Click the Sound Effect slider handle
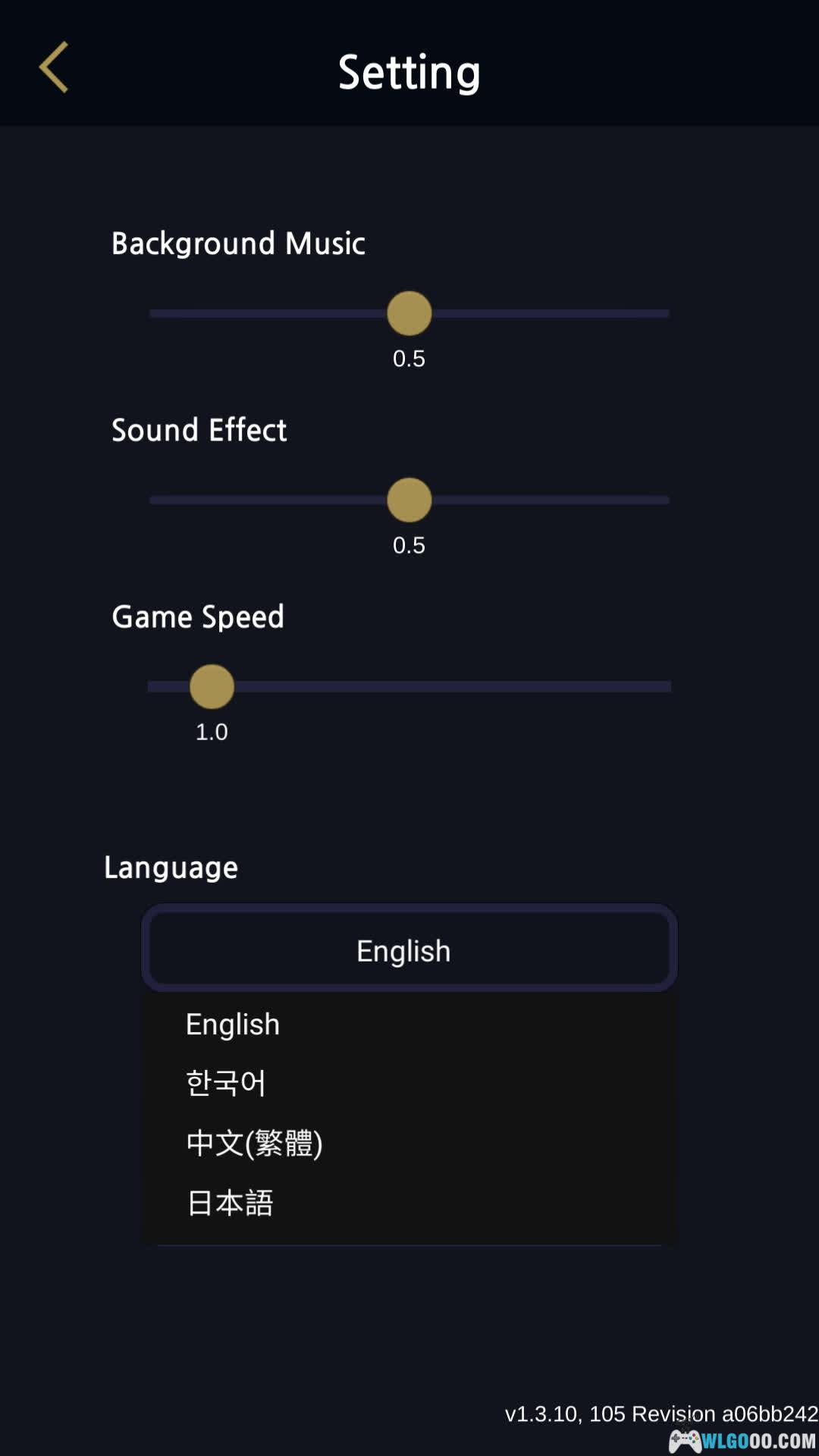 (x=409, y=500)
